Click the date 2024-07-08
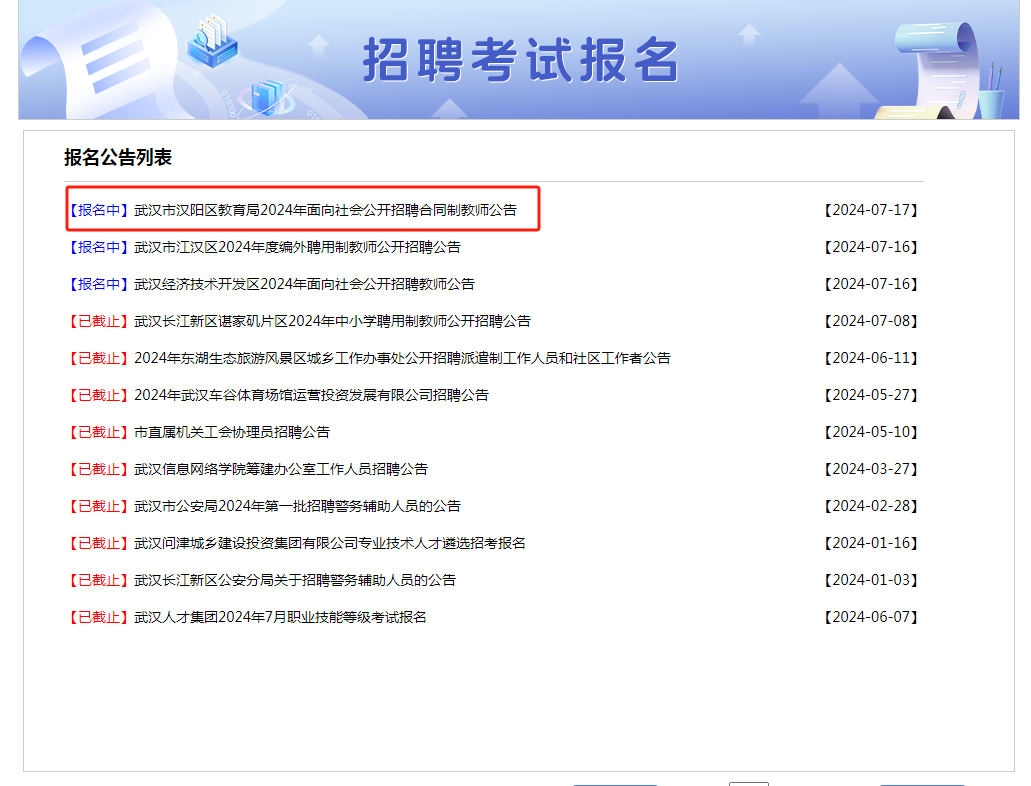Image resolution: width=1031 pixels, height=786 pixels. click(871, 321)
